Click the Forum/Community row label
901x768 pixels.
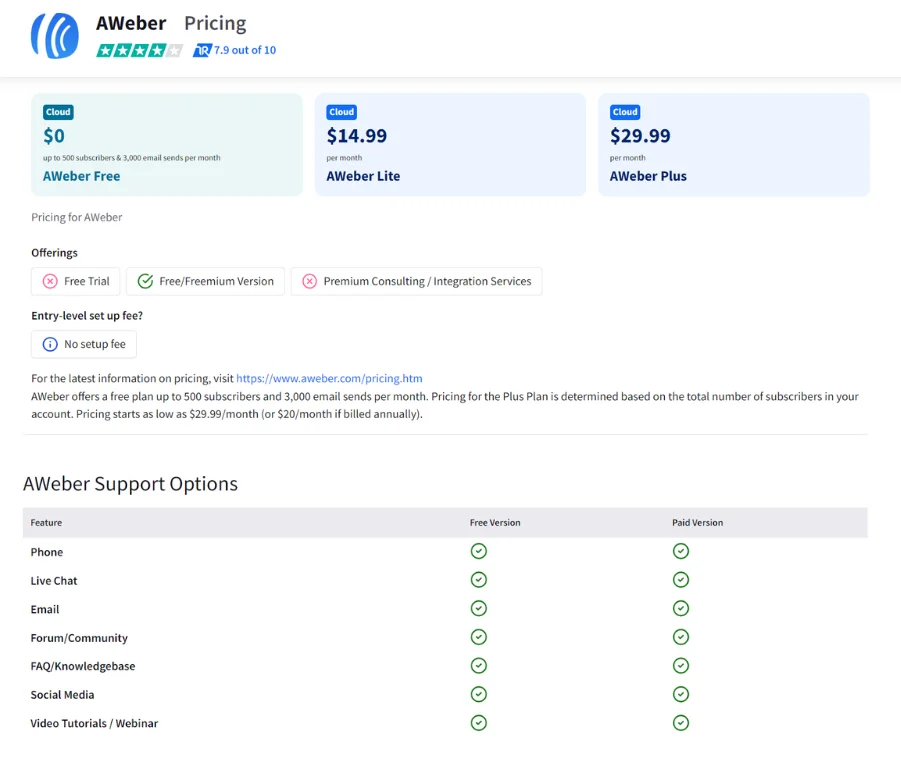79,638
